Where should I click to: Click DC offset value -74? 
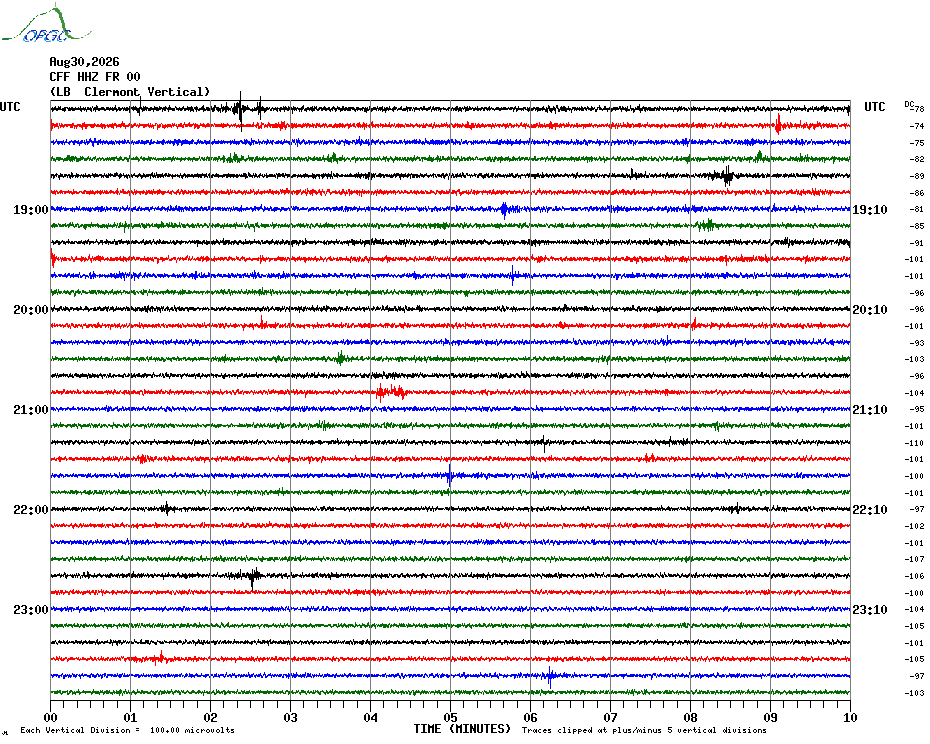click(917, 126)
